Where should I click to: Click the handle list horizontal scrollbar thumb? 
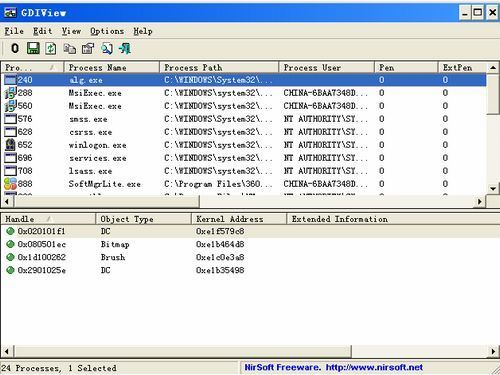click(x=182, y=351)
